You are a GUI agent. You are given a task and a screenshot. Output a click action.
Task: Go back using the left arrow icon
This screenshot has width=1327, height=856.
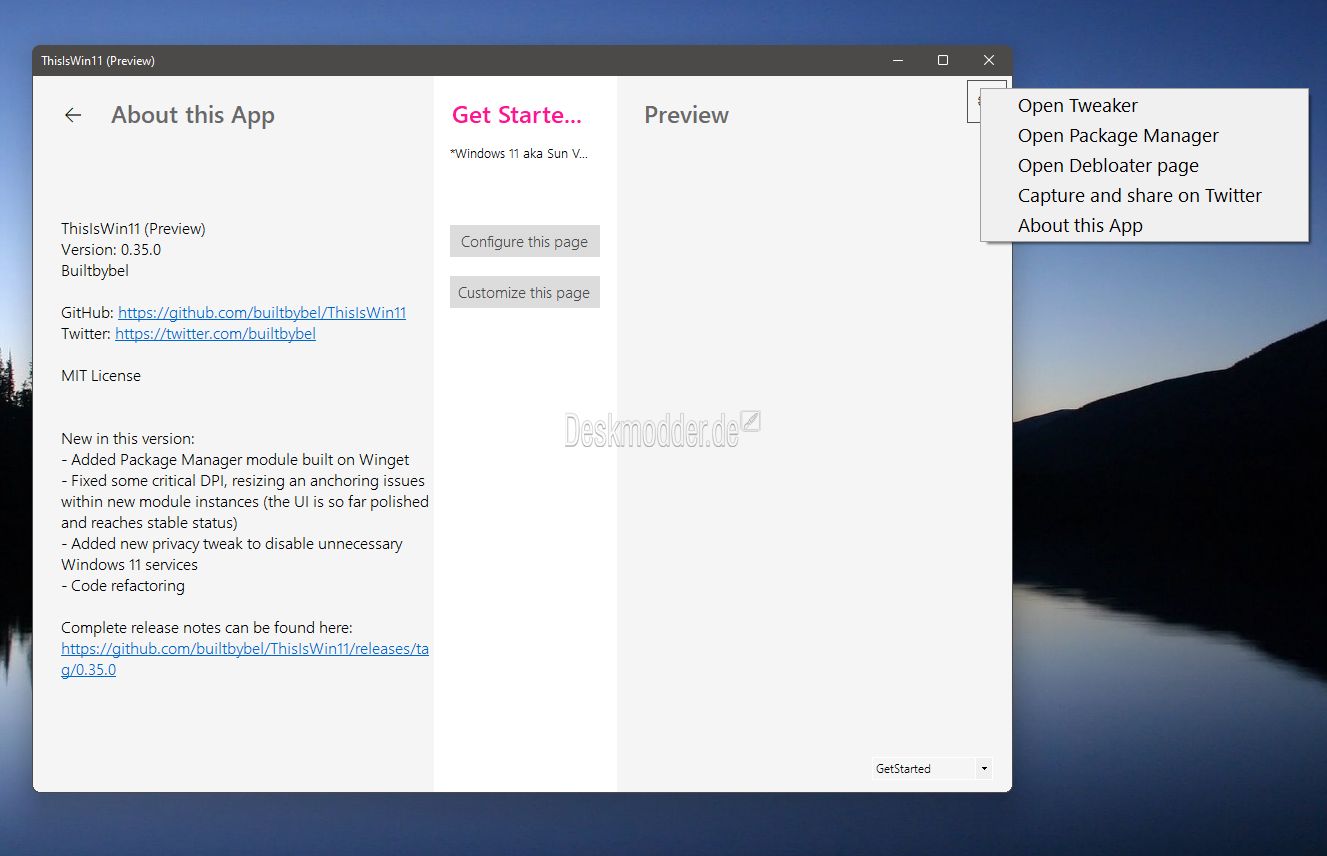[x=73, y=115]
